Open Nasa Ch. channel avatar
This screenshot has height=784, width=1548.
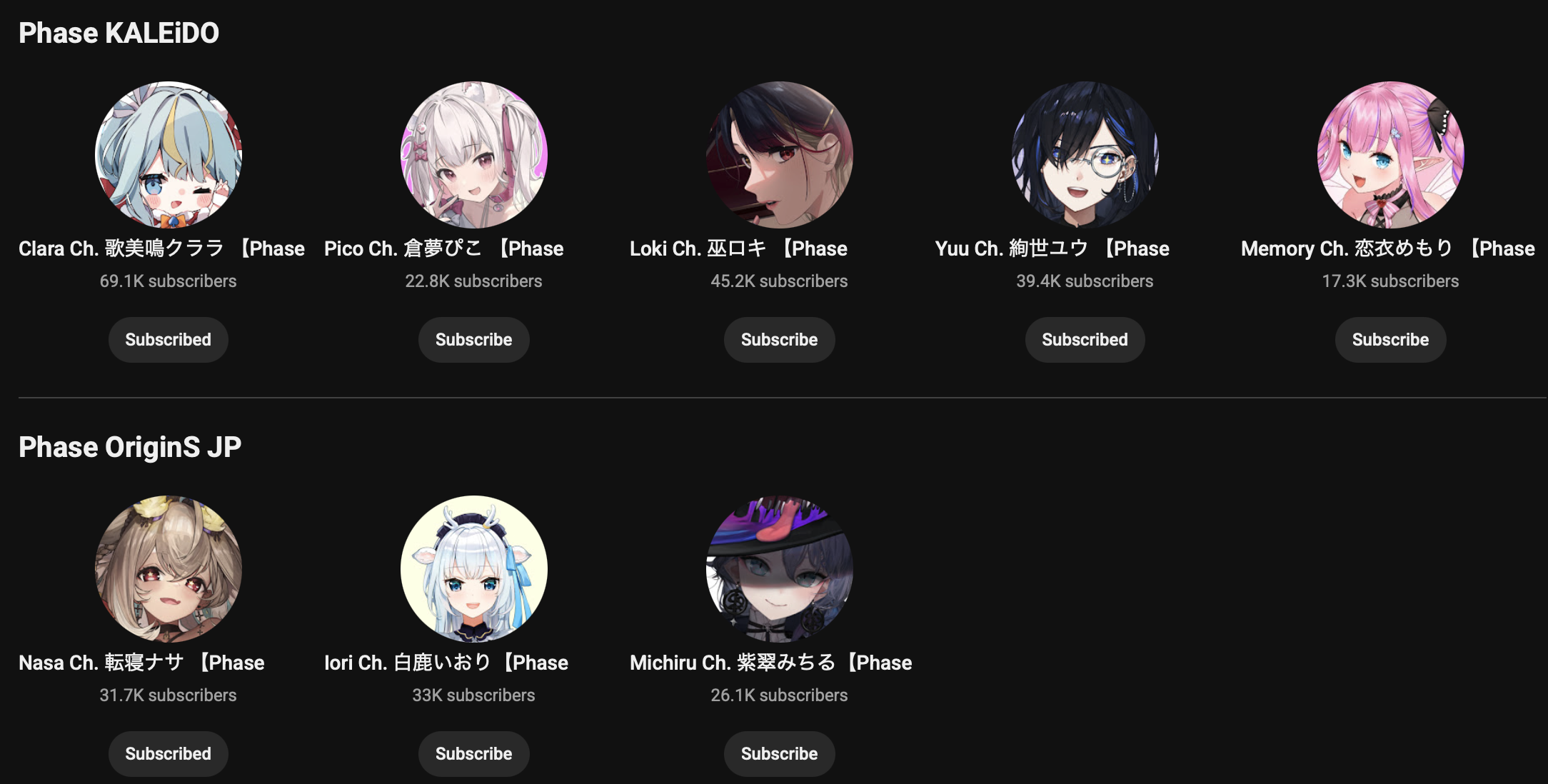(x=169, y=569)
